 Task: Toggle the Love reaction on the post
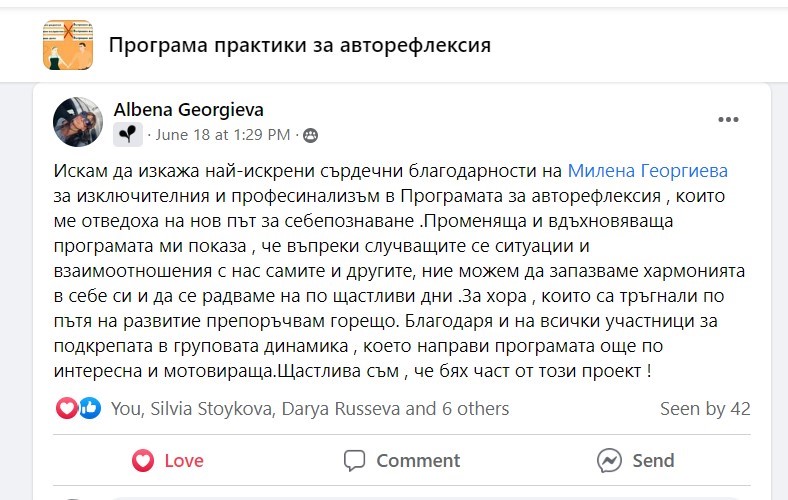click(x=168, y=461)
